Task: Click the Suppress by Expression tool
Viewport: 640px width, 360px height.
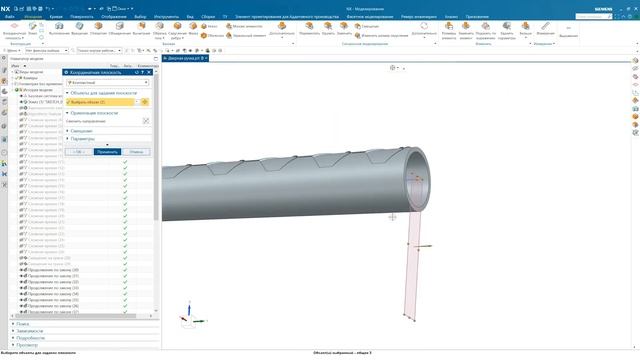Action: (x=486, y=31)
